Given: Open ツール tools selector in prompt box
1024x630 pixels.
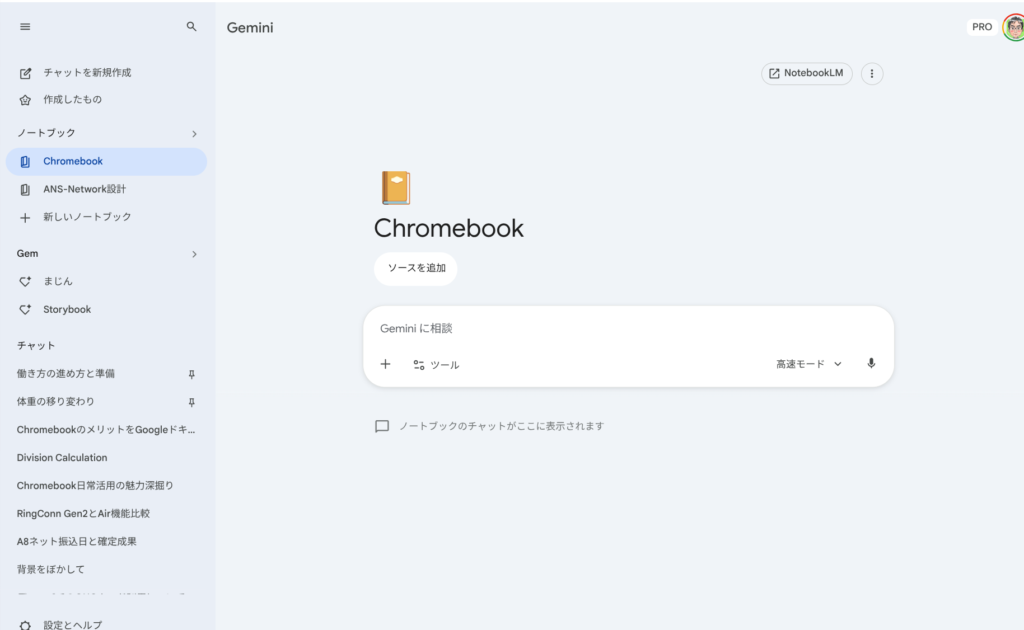Looking at the screenshot, I should (436, 365).
